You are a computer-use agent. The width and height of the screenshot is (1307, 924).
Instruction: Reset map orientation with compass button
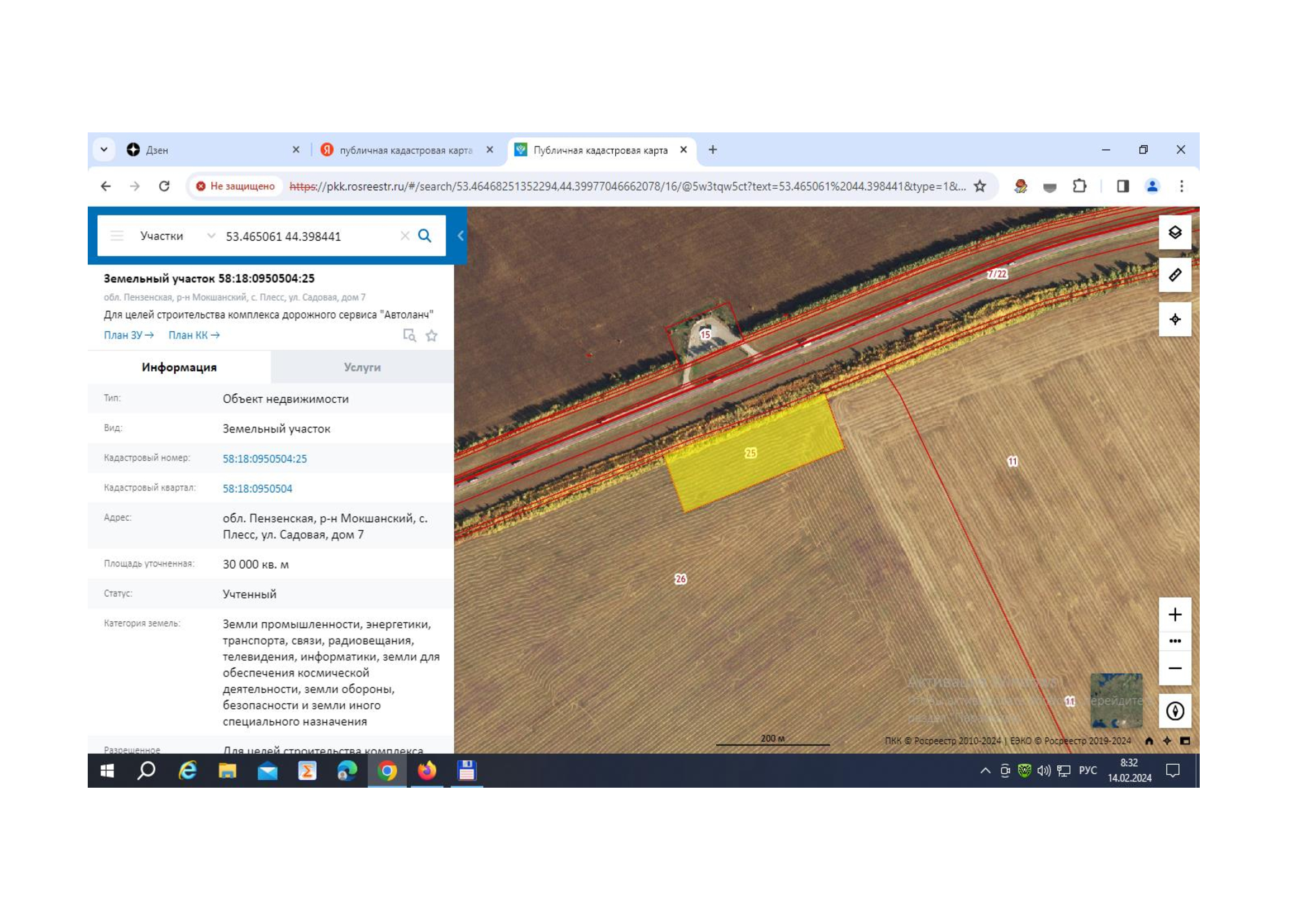pos(1175,711)
